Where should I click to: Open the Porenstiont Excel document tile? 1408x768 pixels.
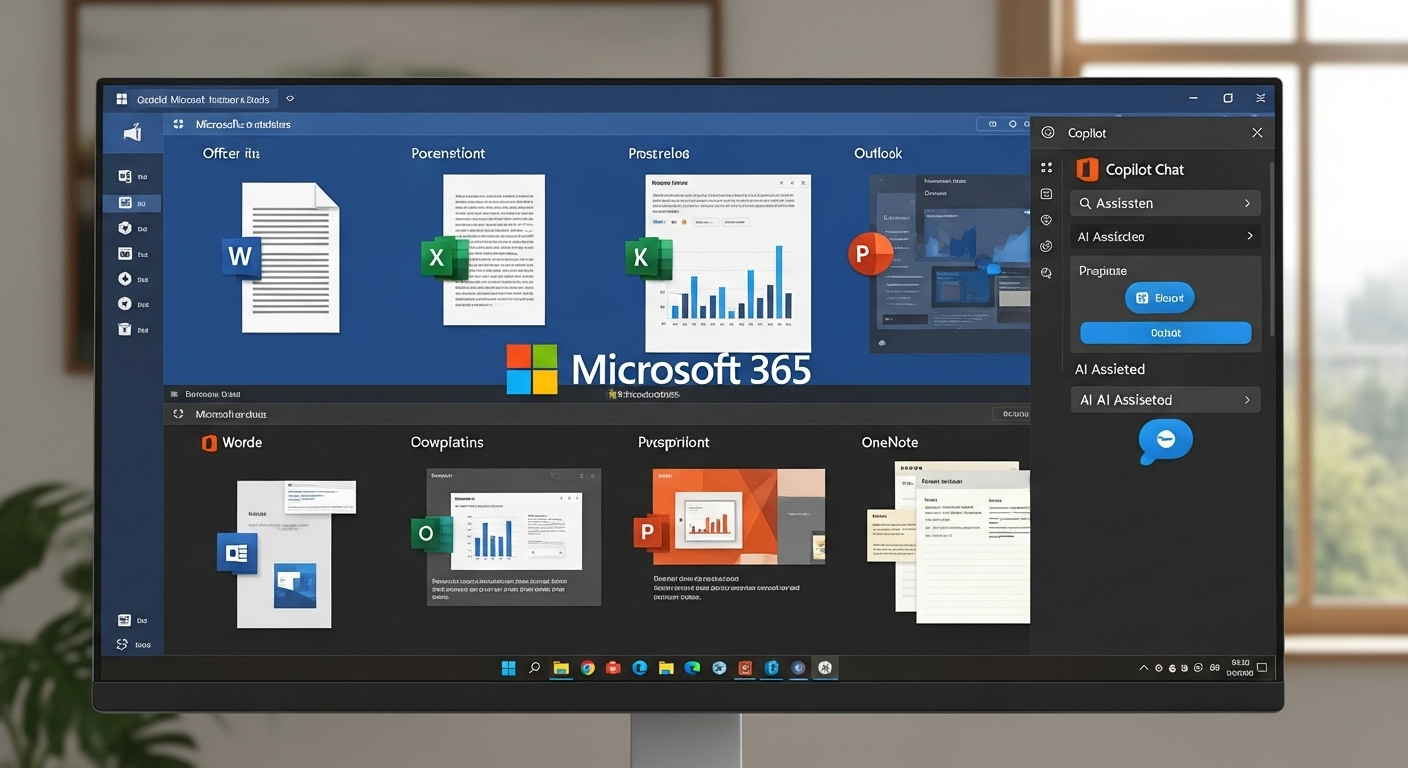click(x=494, y=249)
